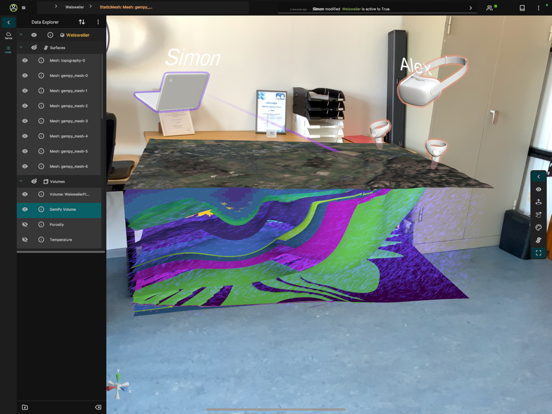Click the folder icon at panel bottom
Viewport: 552px width, 414px height.
[x=25, y=407]
